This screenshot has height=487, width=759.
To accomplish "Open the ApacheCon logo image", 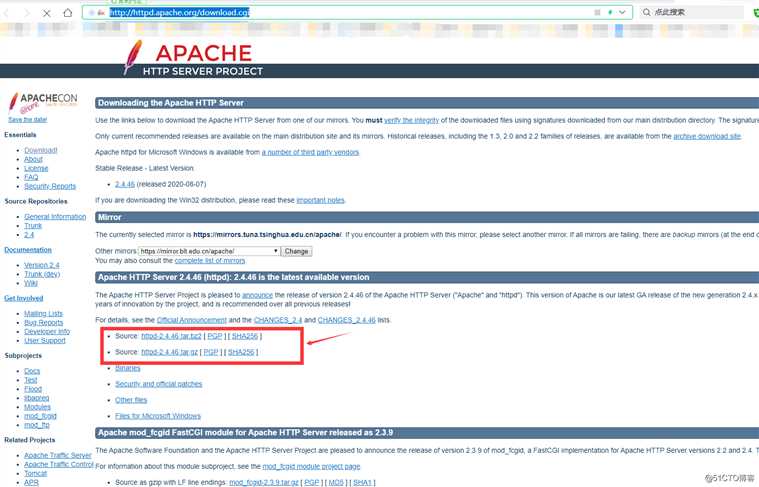I will (43, 102).
